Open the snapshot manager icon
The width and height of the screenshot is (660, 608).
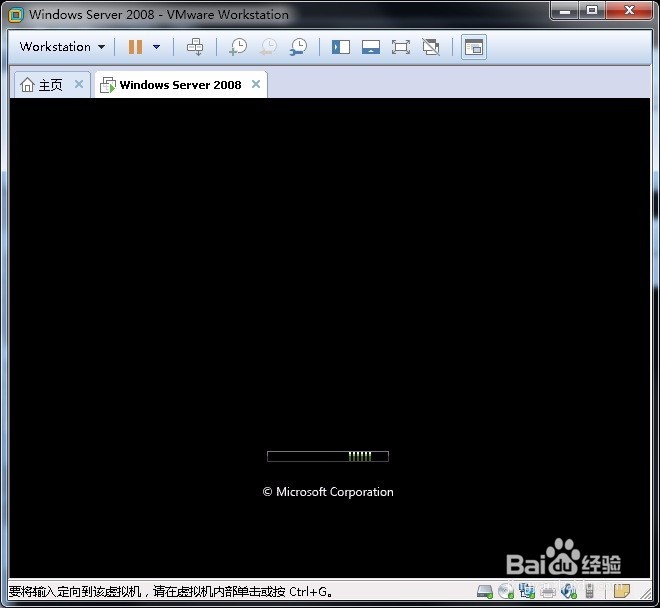(298, 47)
